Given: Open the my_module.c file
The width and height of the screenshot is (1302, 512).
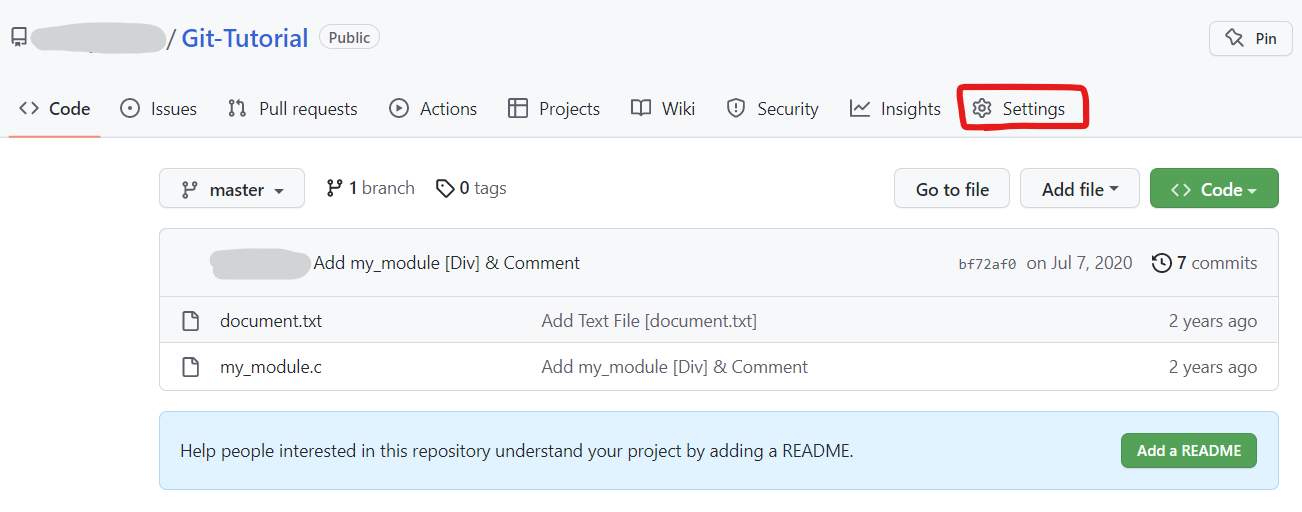Looking at the screenshot, I should 271,367.
